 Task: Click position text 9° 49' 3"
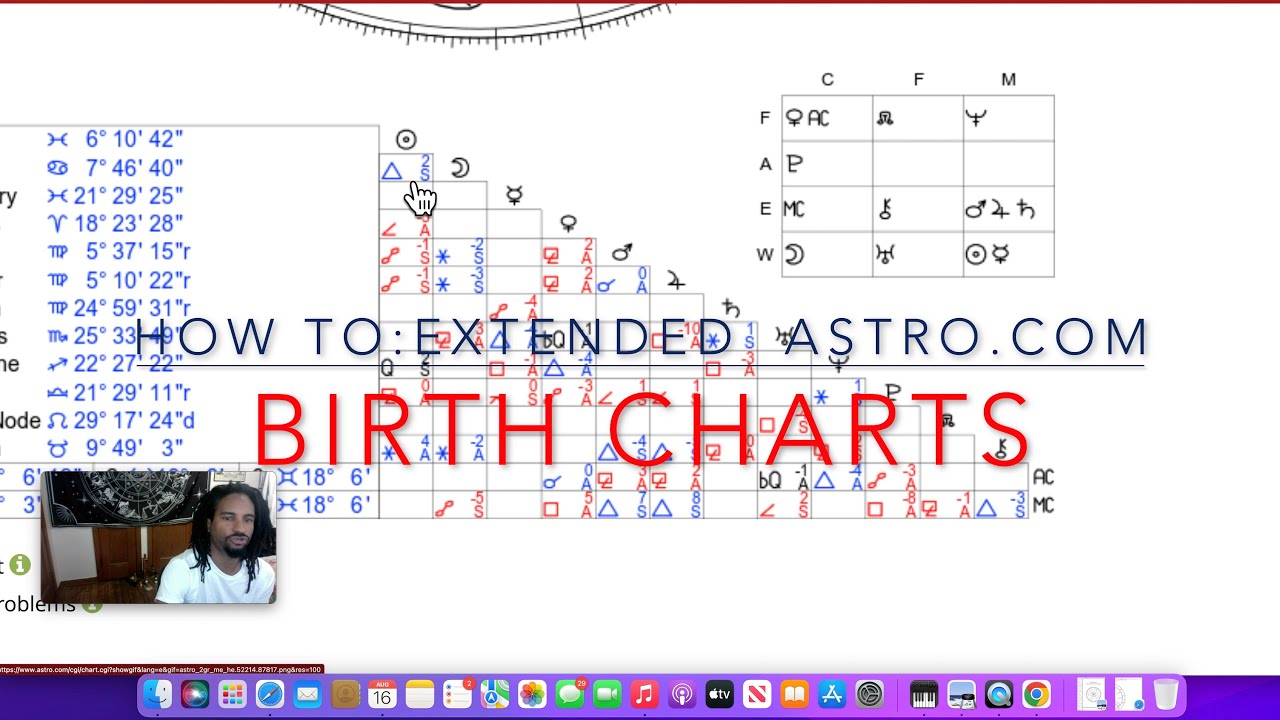point(134,449)
